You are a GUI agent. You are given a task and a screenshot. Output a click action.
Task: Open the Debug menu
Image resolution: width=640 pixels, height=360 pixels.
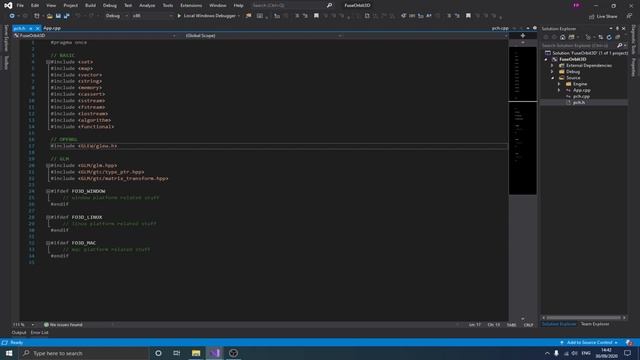point(109,6)
